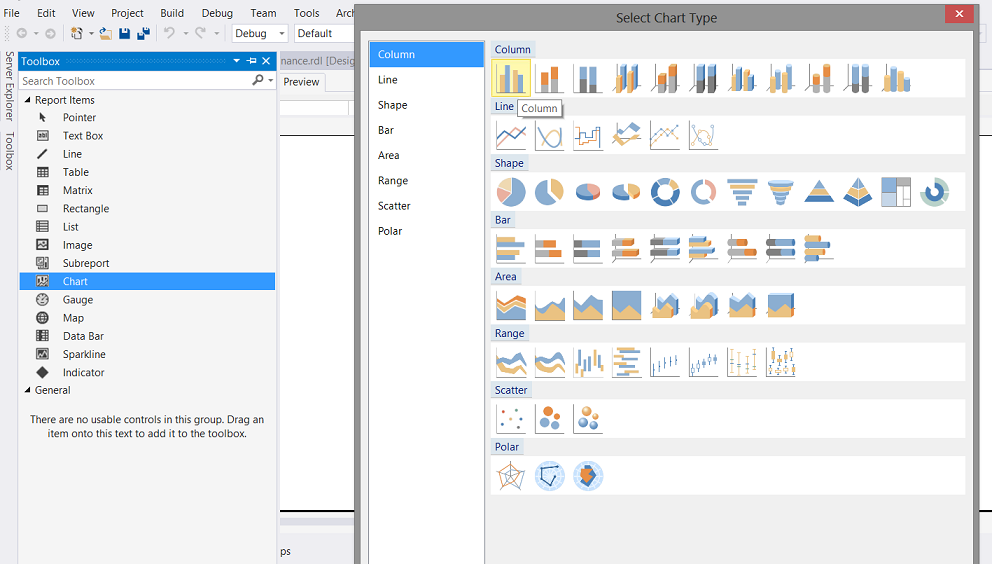Viewport: 992px width, 564px height.
Task: Pick the first Area chart icon
Action: [511, 306]
